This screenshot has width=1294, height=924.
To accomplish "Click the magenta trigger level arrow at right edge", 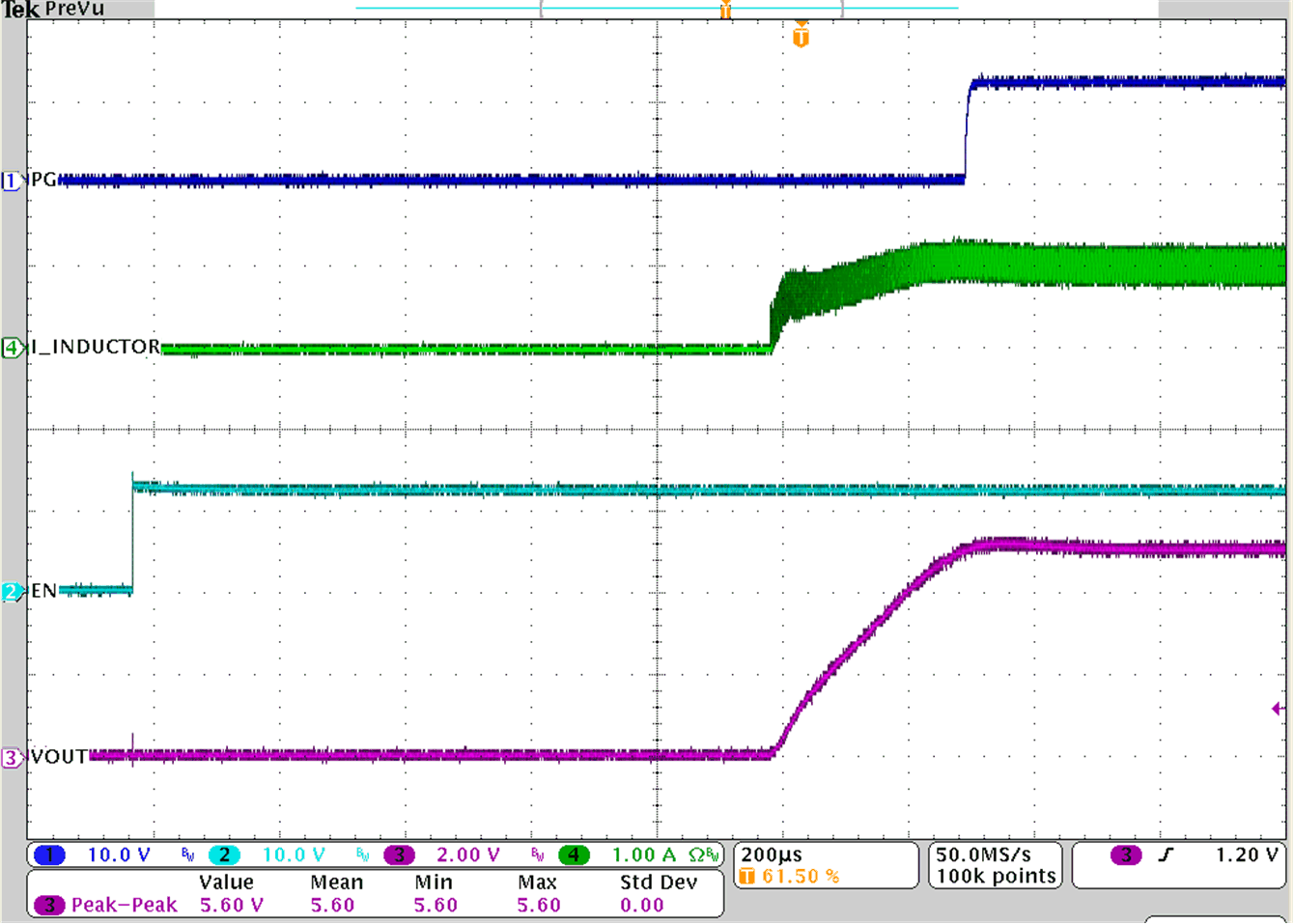I will 1280,708.
